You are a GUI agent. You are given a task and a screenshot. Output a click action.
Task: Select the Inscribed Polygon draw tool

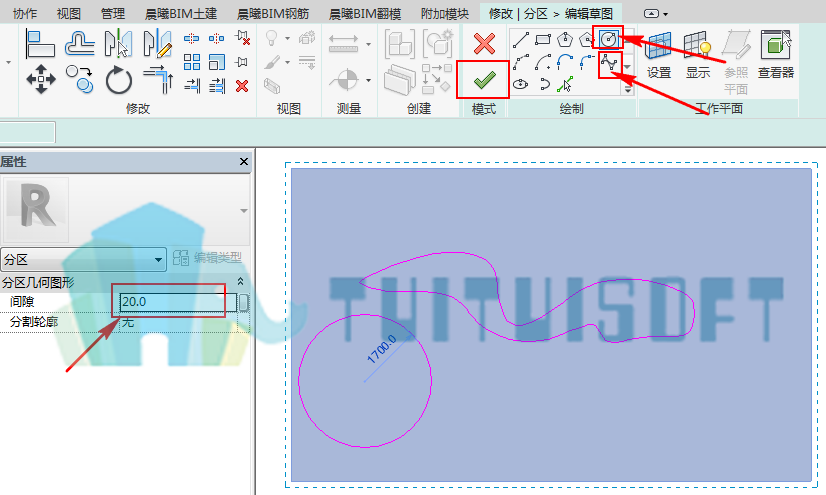pos(565,39)
